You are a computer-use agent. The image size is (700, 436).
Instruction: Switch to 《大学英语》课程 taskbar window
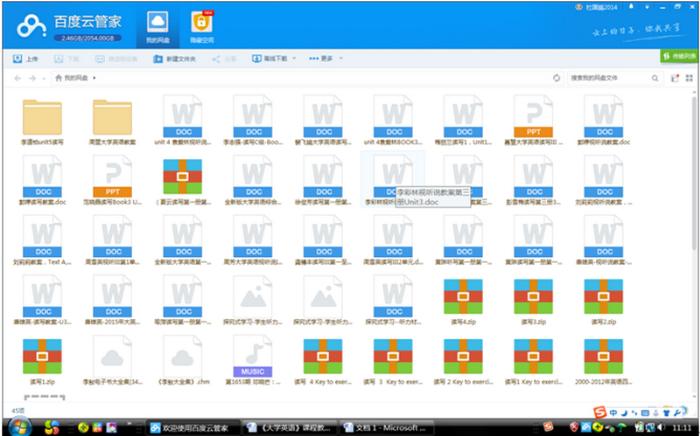290,427
